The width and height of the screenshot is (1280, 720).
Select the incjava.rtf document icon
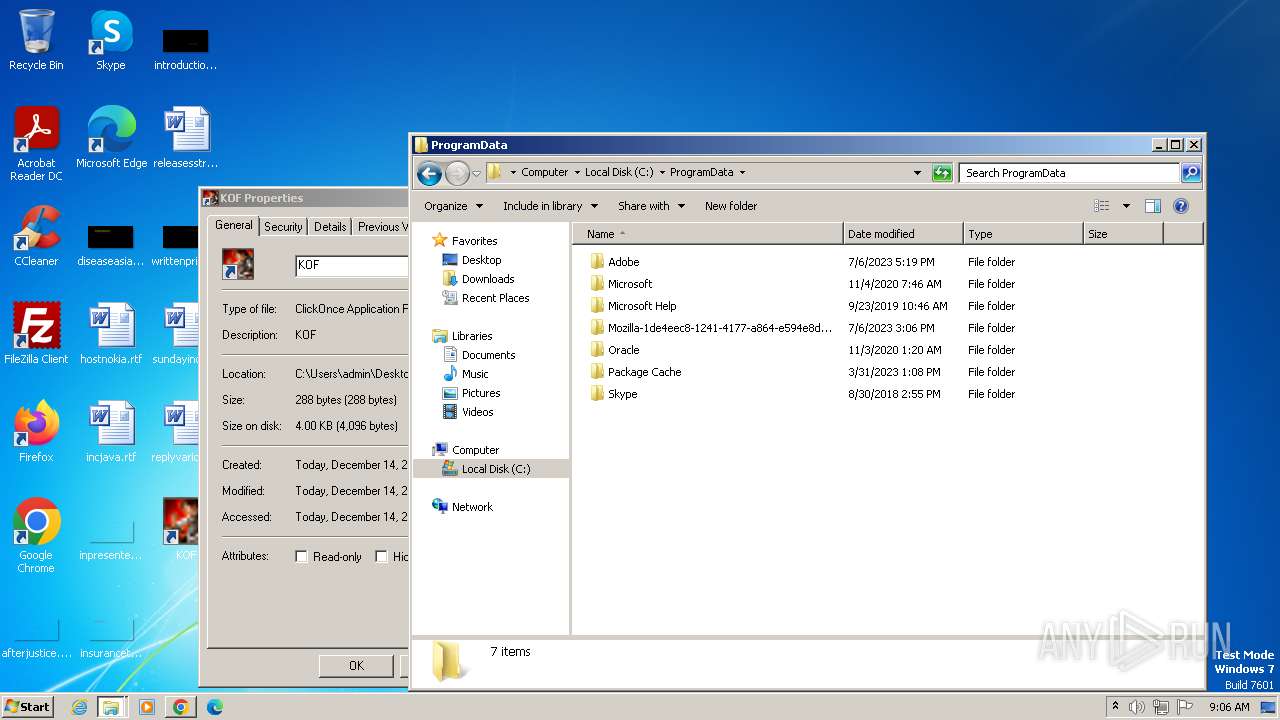click(x=111, y=432)
